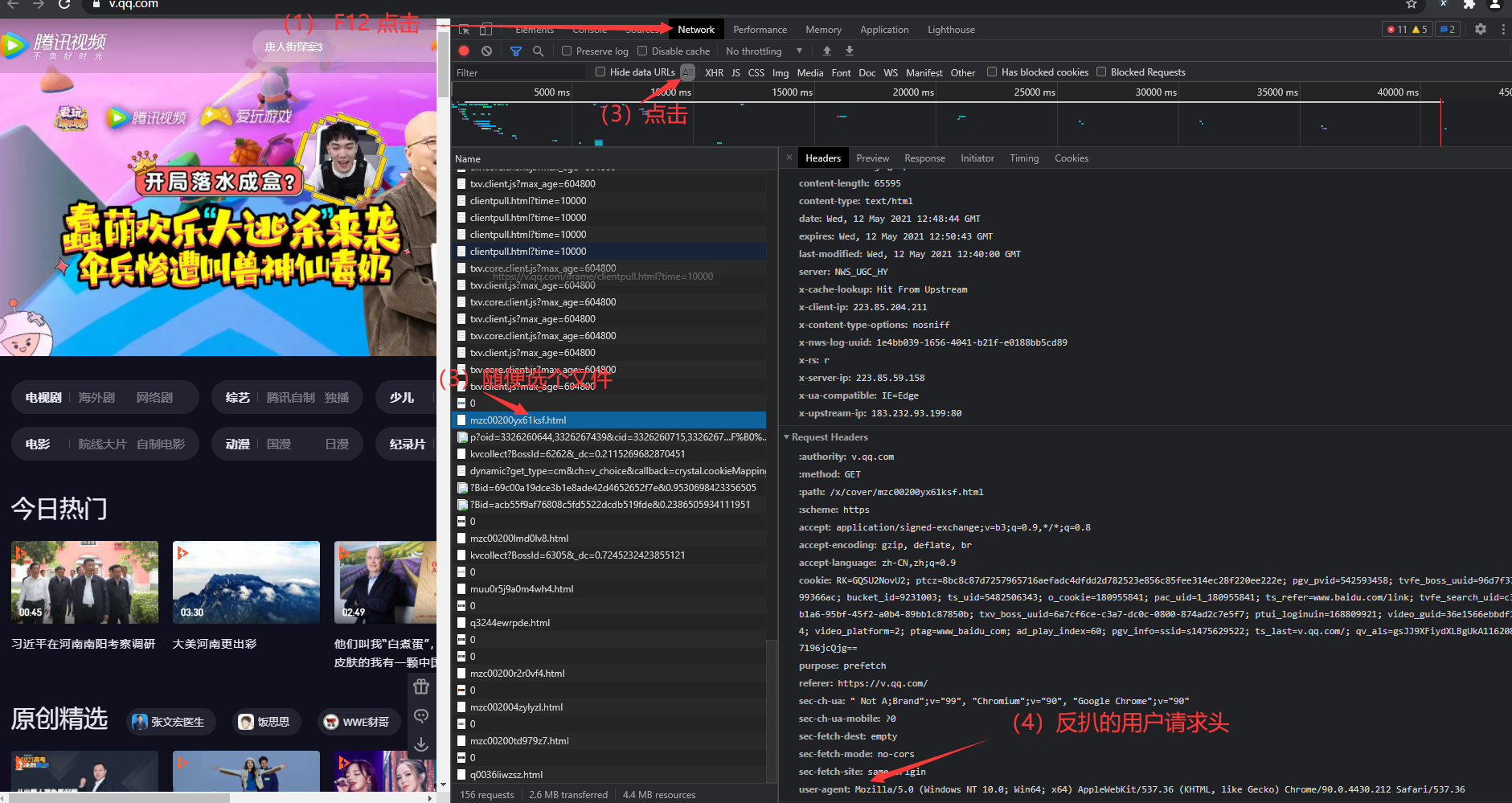
Task: Open the Initiator tab
Action: (x=977, y=158)
